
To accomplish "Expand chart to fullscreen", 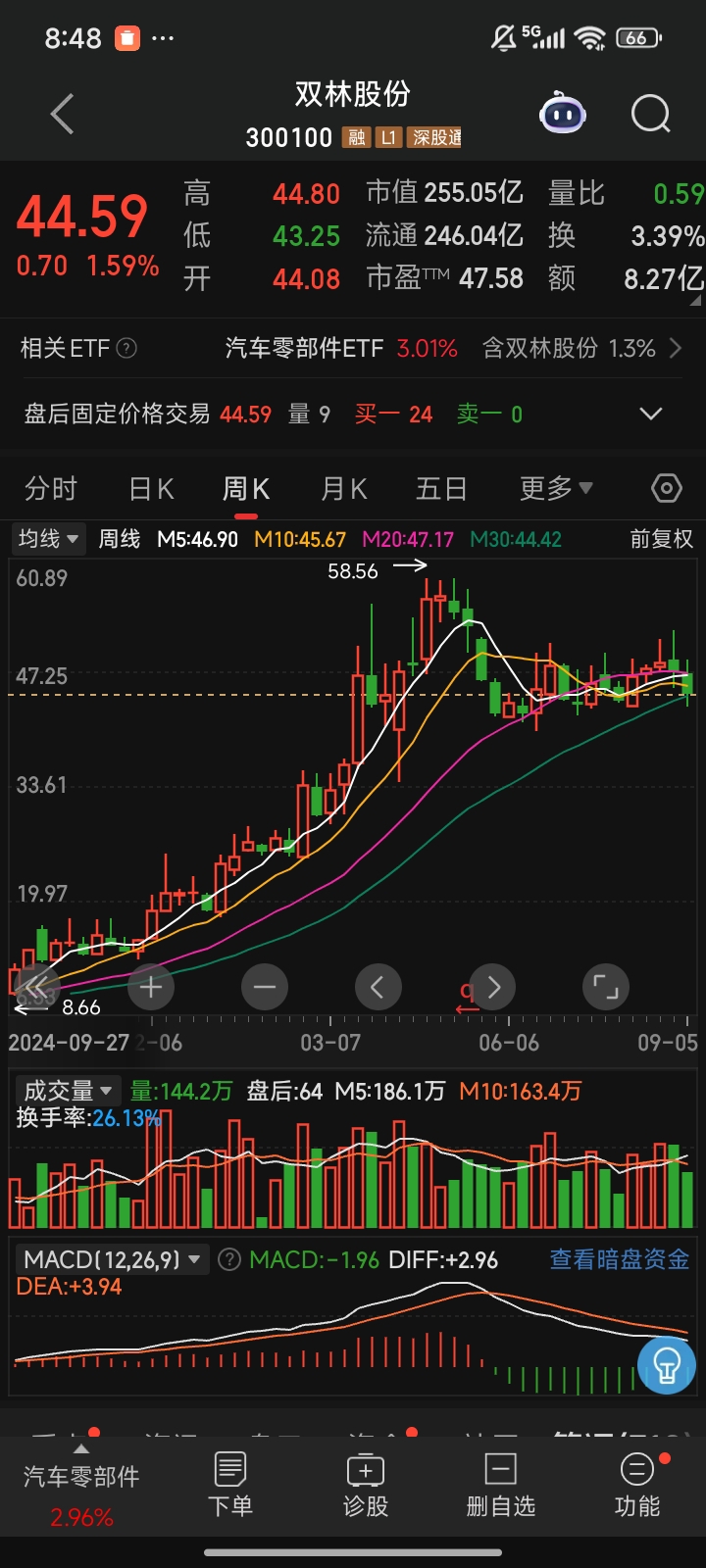I will (606, 987).
